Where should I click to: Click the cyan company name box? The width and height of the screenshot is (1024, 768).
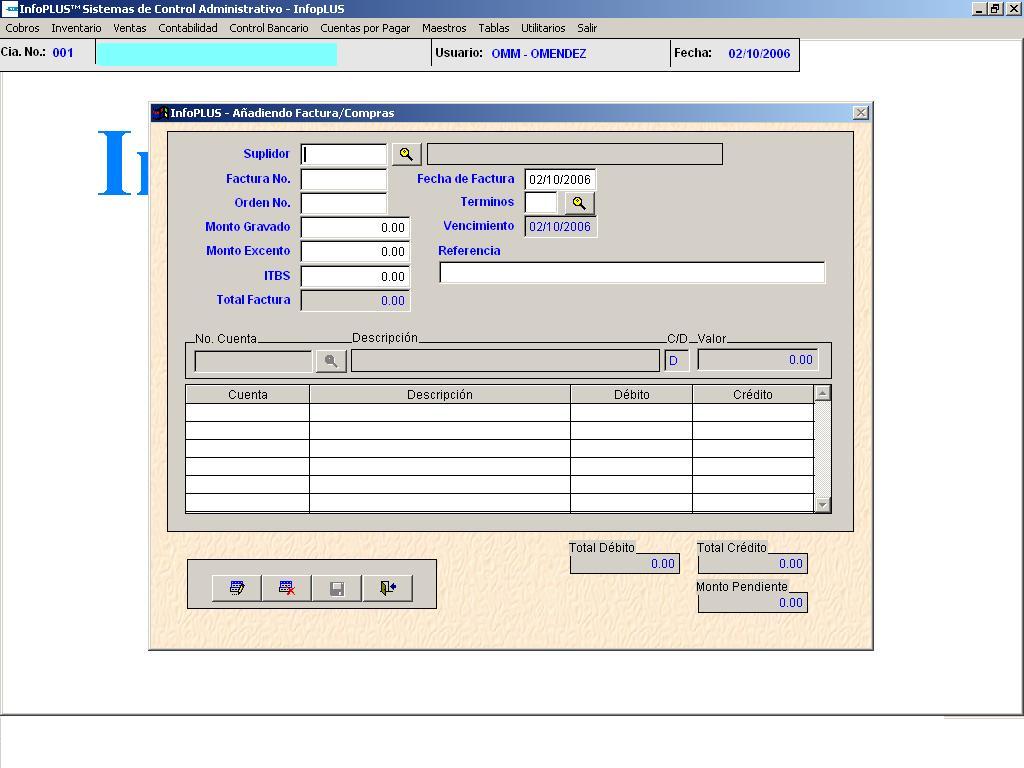pyautogui.click(x=217, y=54)
